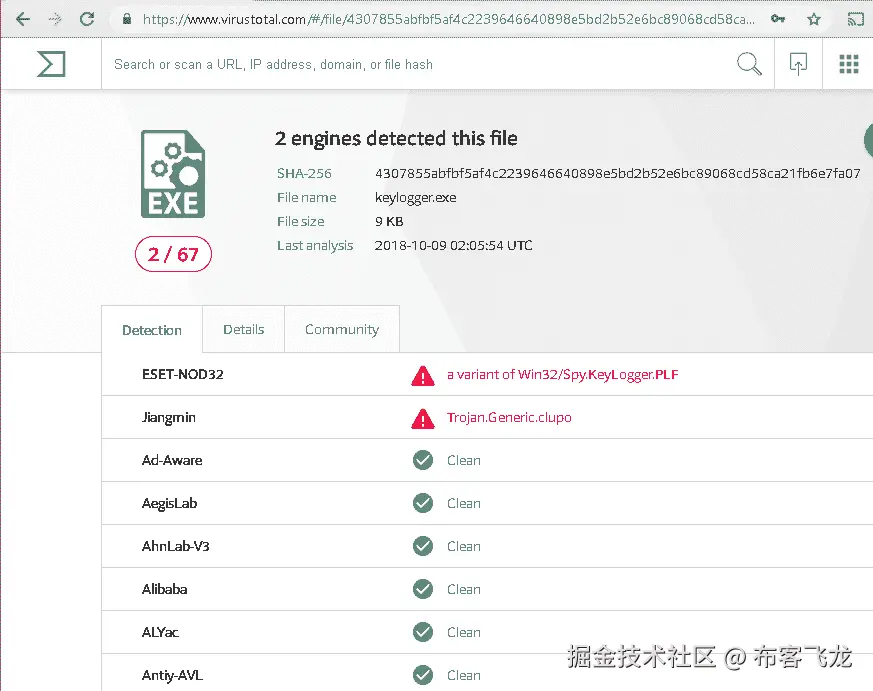Click the SHA-256 hash value
Screen dimensions: 873x691
pyautogui.click(x=617, y=173)
